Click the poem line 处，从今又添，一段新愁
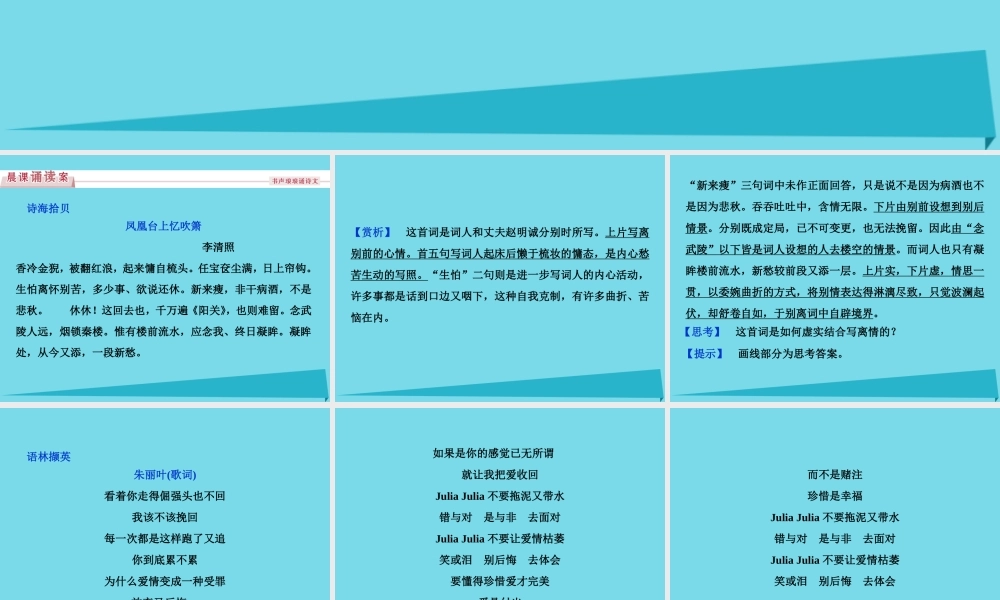The height and width of the screenshot is (600, 1000). [x=79, y=353]
